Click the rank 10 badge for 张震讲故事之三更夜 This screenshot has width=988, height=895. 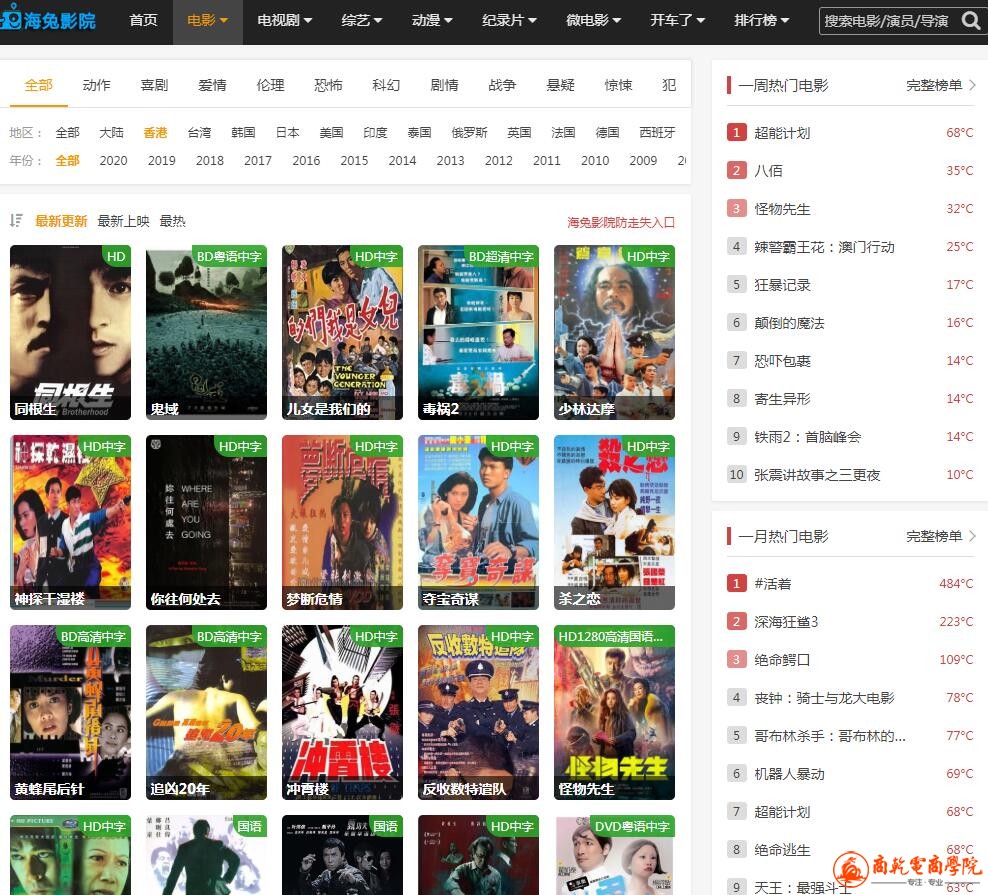[x=737, y=475]
